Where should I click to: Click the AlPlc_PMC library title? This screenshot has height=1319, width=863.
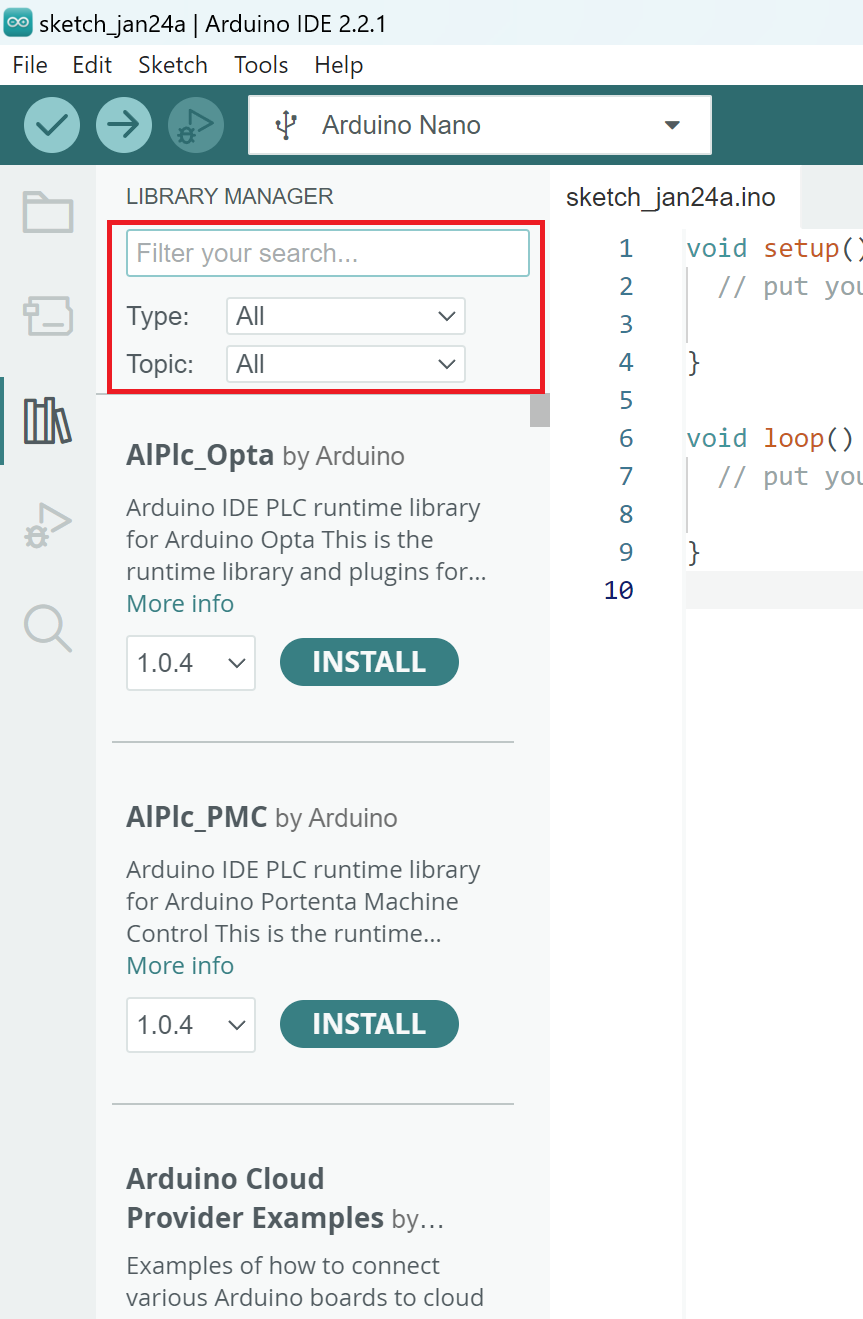pos(197,818)
